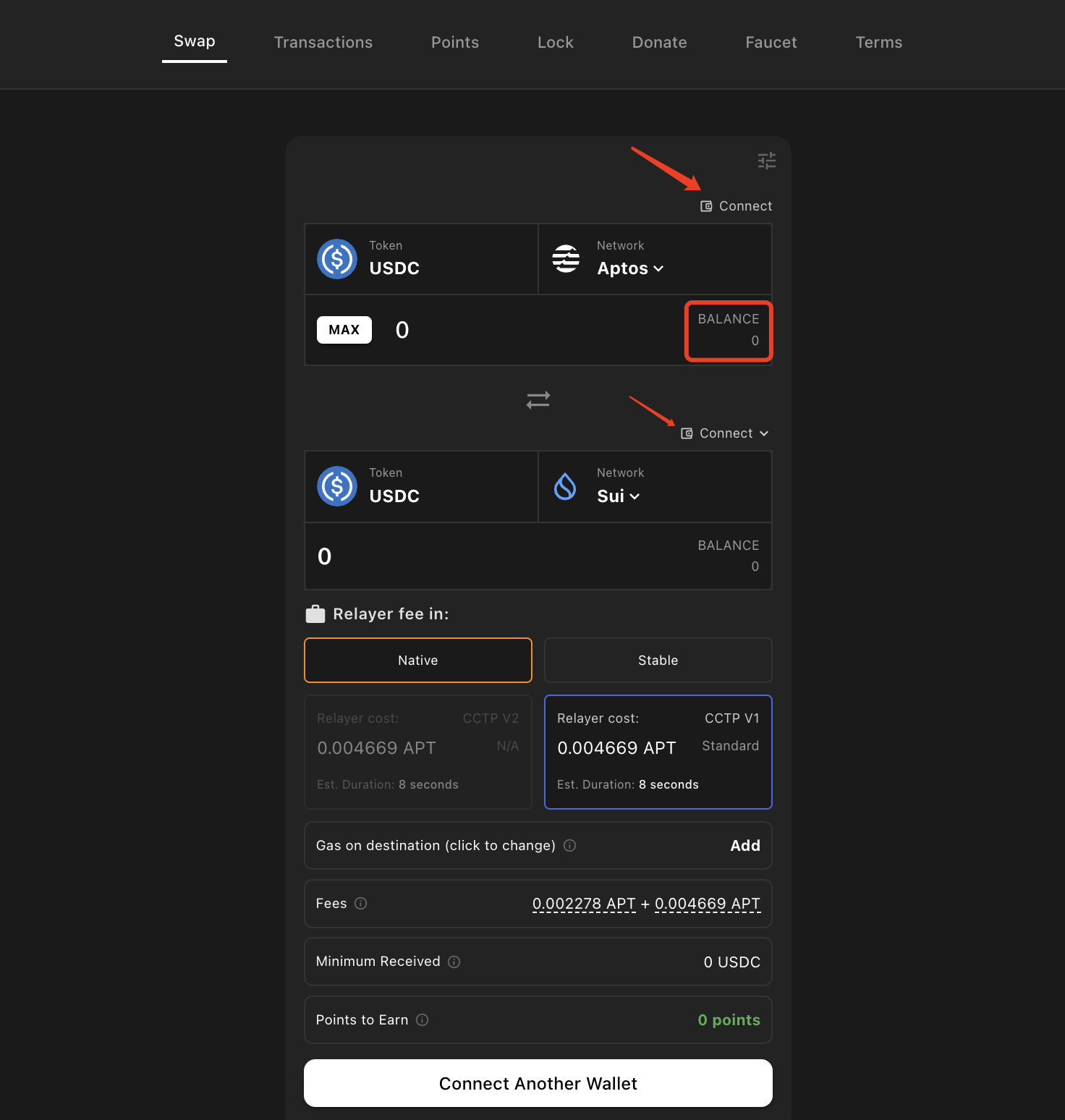Click wallet icon beside destination Connect

[x=687, y=433]
